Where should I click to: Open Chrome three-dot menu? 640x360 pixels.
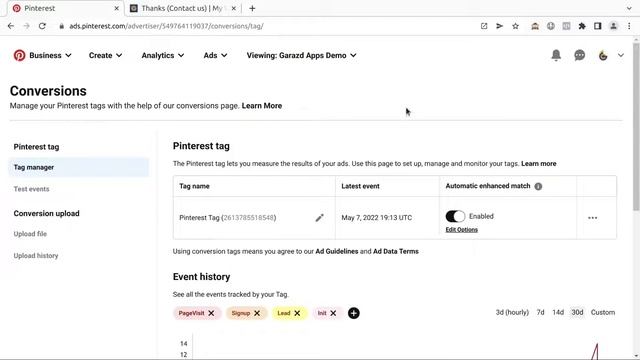click(629, 26)
